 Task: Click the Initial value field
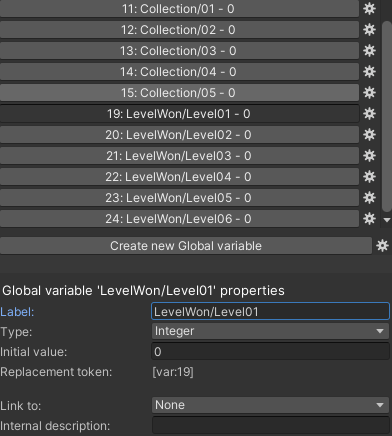click(x=270, y=351)
